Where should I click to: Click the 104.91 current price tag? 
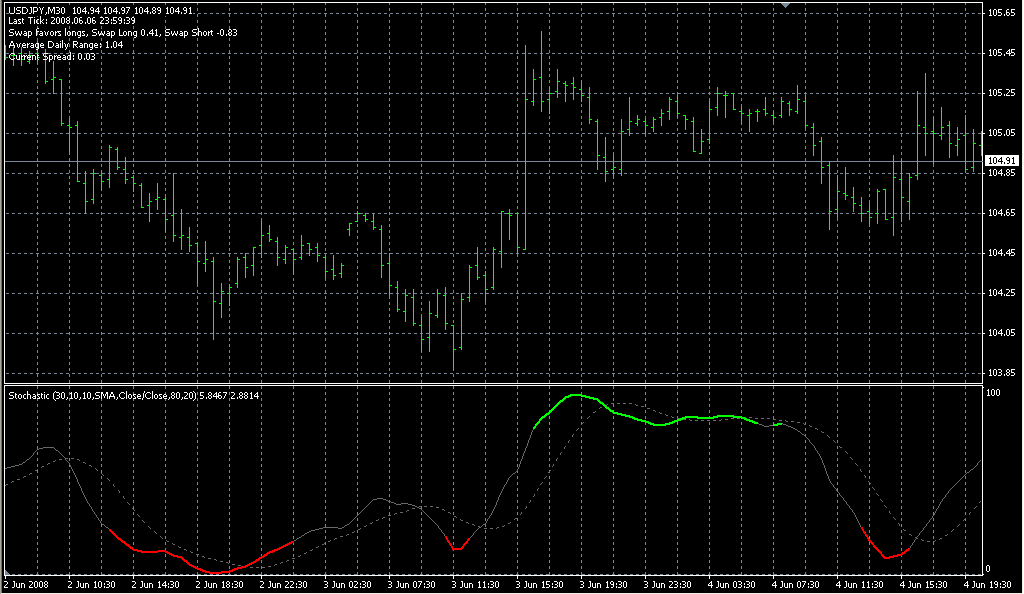[x=1001, y=161]
